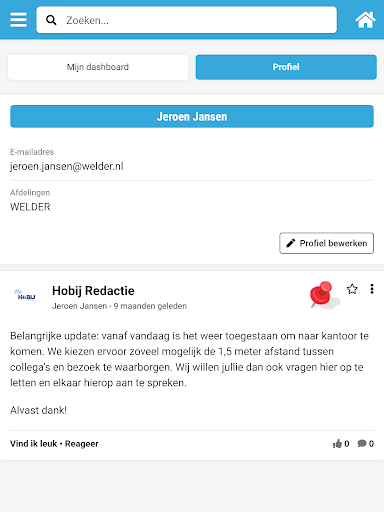Click Vind ik leuk on the post
The width and height of the screenshot is (384, 512).
coord(33,444)
